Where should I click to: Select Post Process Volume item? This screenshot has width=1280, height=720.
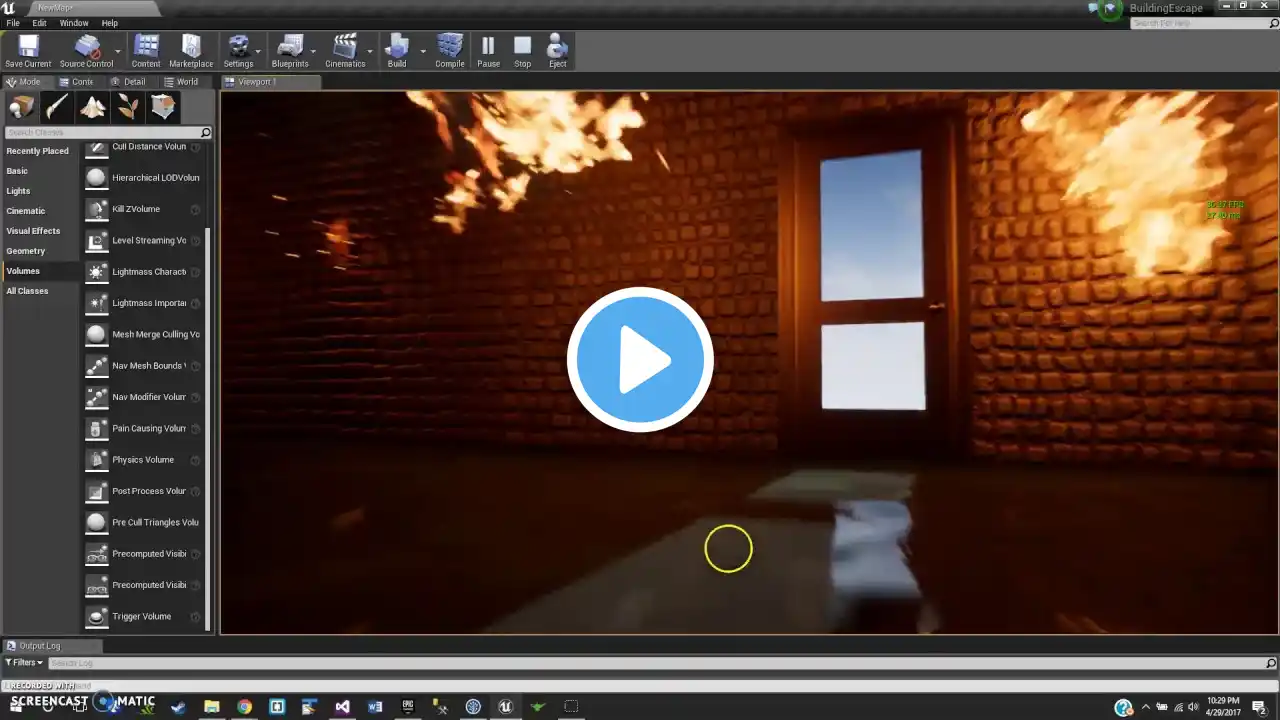[x=143, y=491]
